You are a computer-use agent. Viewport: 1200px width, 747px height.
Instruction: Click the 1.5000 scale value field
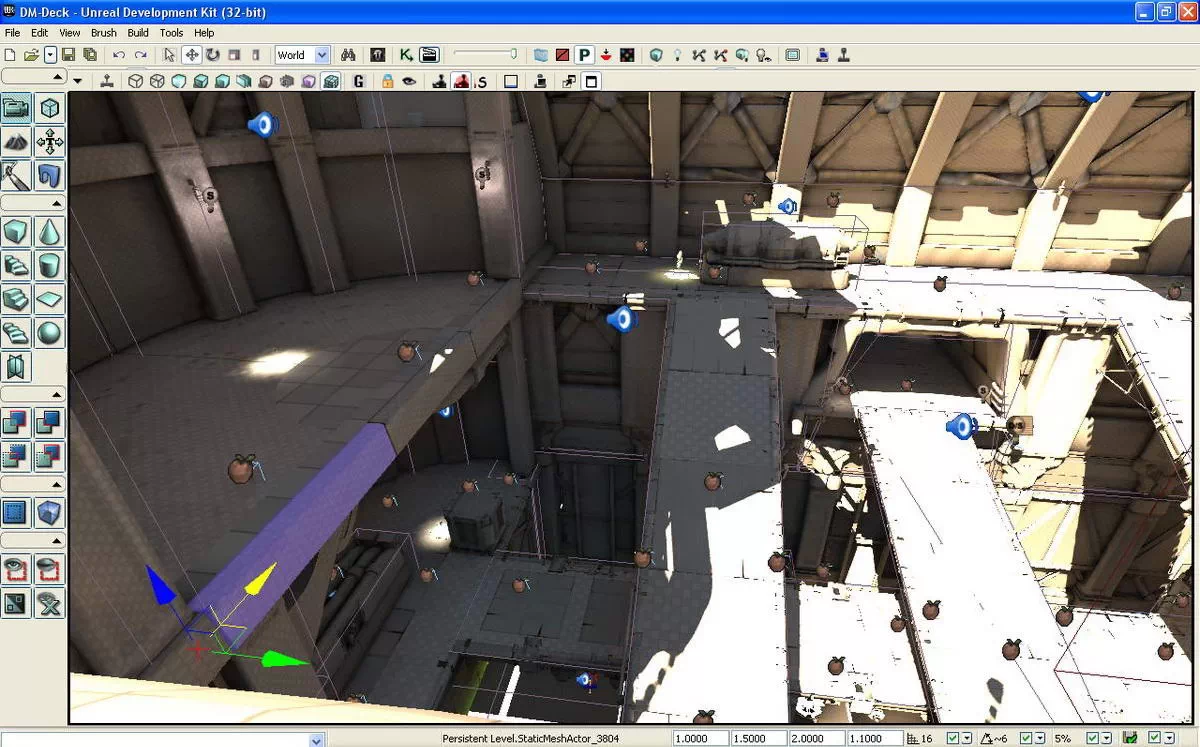pos(758,738)
